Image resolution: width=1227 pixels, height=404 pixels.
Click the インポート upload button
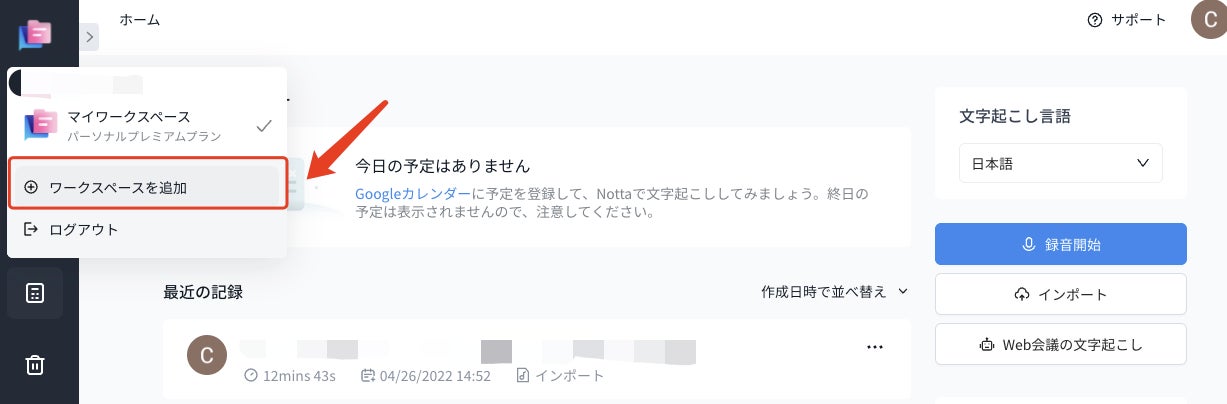pos(1060,294)
